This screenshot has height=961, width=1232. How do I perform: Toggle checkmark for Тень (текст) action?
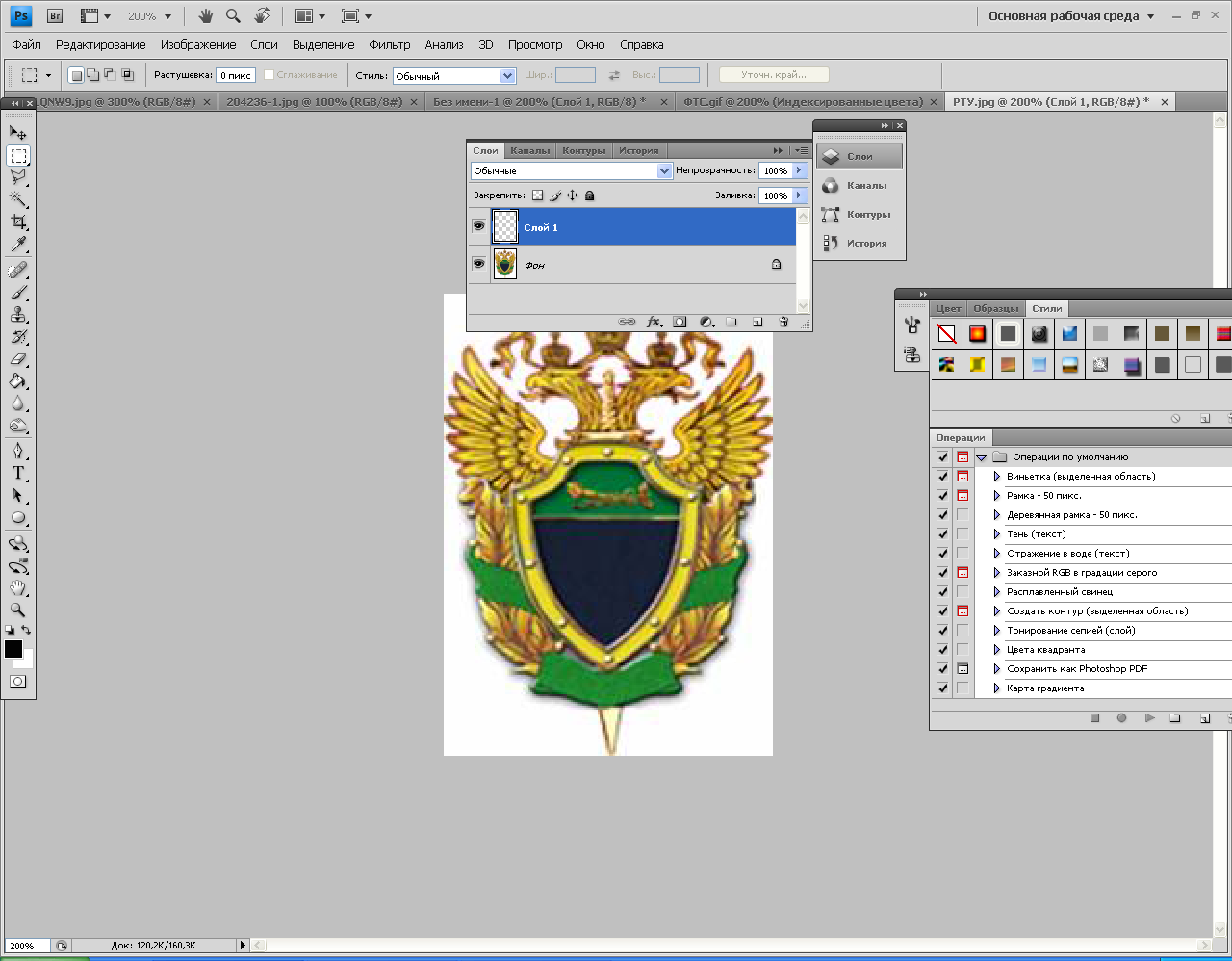942,533
